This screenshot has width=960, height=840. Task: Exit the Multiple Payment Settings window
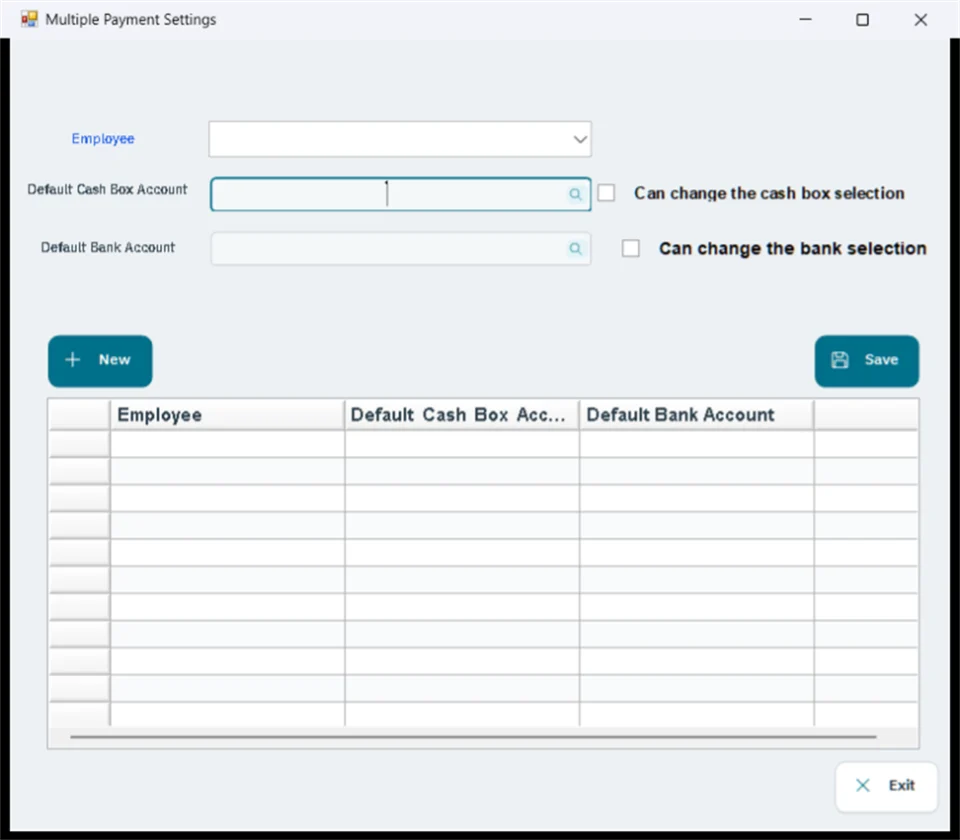coord(886,786)
